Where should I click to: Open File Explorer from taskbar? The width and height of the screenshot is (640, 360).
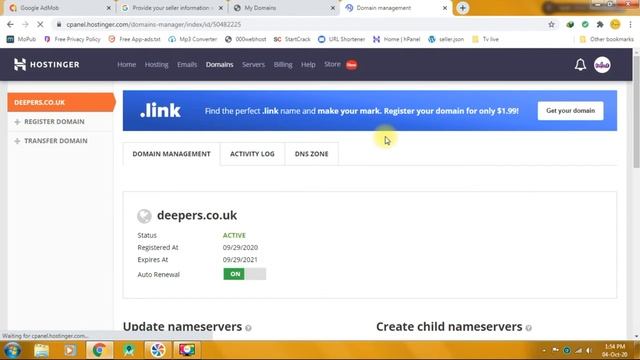41,350
